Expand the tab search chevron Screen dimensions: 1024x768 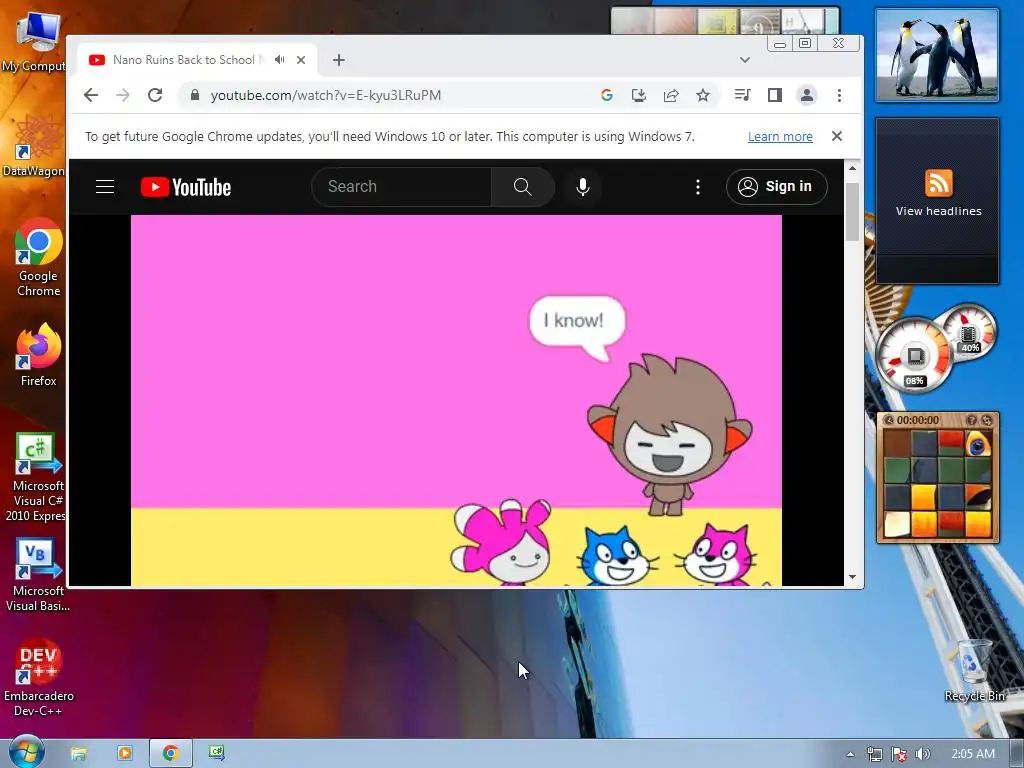click(744, 60)
